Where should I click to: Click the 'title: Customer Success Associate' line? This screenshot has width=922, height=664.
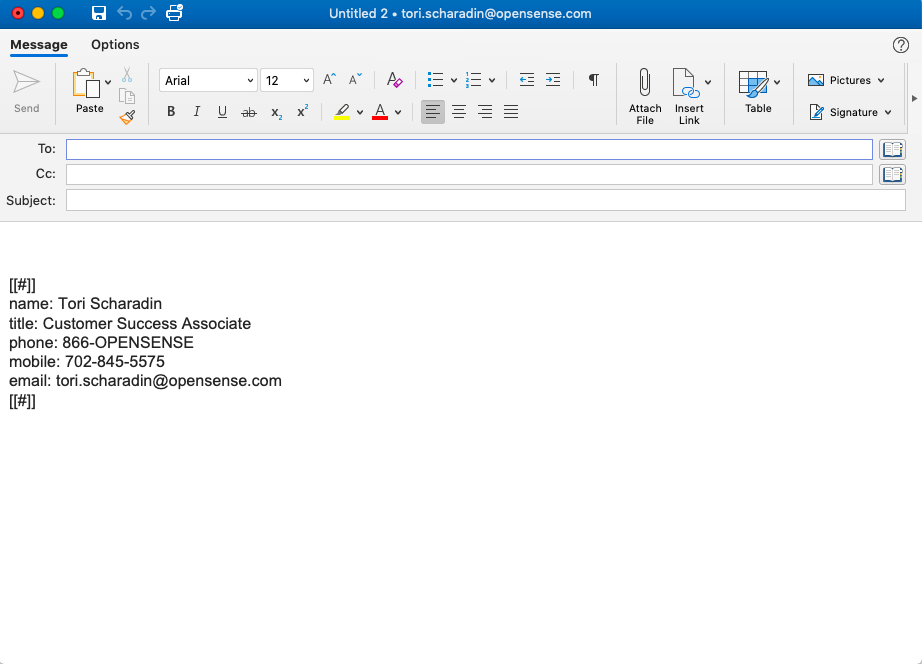130,323
